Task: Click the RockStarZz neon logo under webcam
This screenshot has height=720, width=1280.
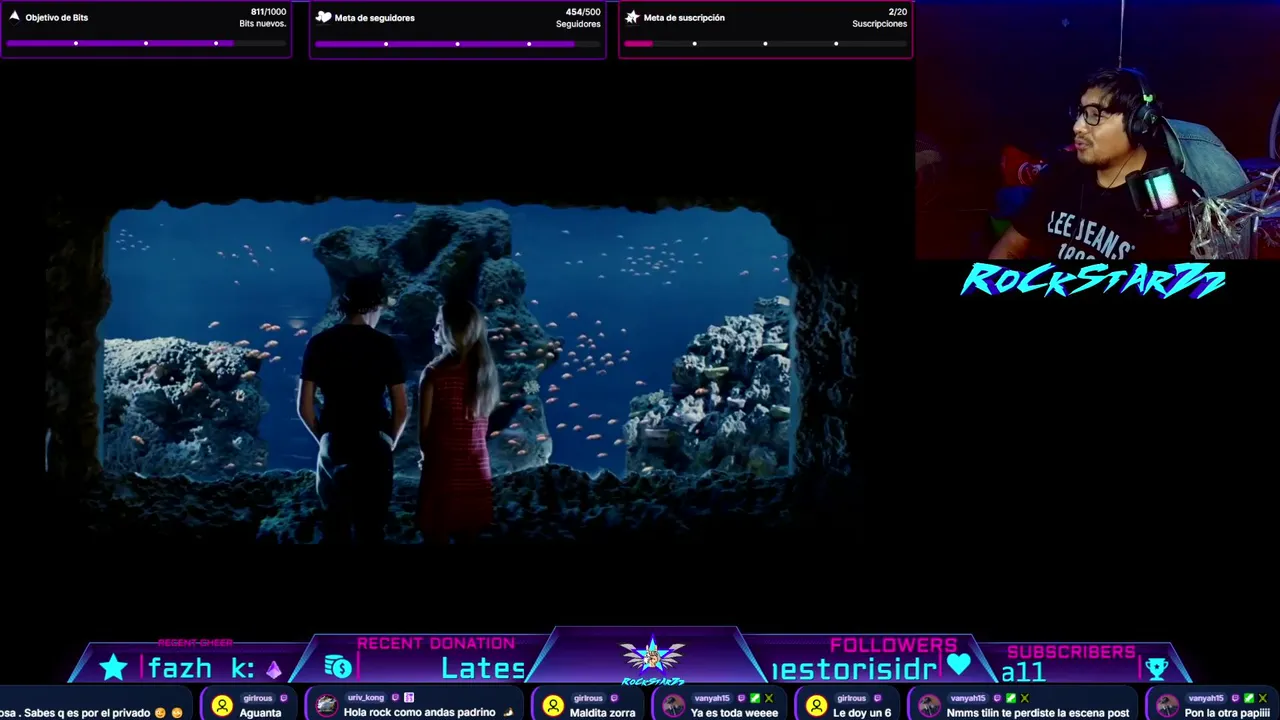Action: [x=1093, y=280]
